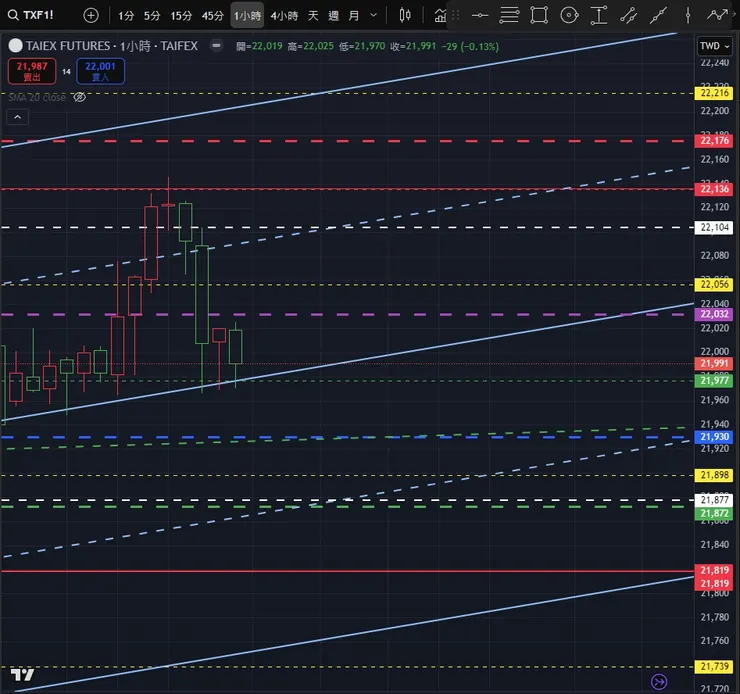Switch to 5分 timeframe
Viewport: 740px width, 694px height.
[x=151, y=16]
